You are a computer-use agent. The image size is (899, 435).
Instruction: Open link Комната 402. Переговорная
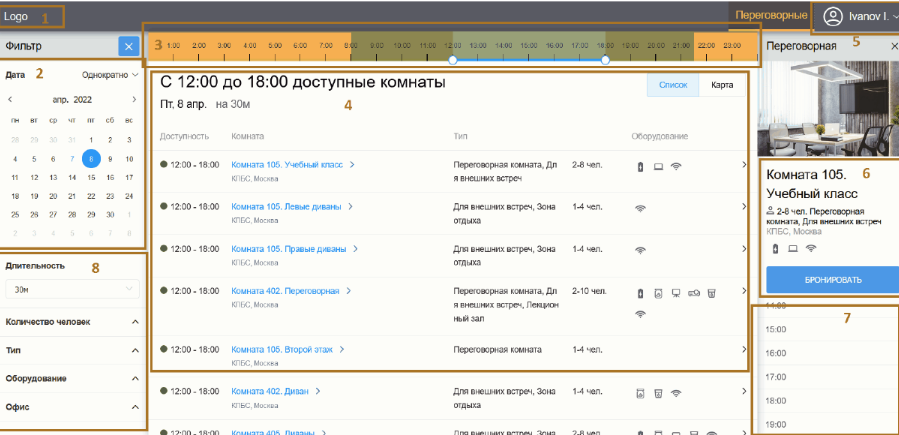(285, 291)
